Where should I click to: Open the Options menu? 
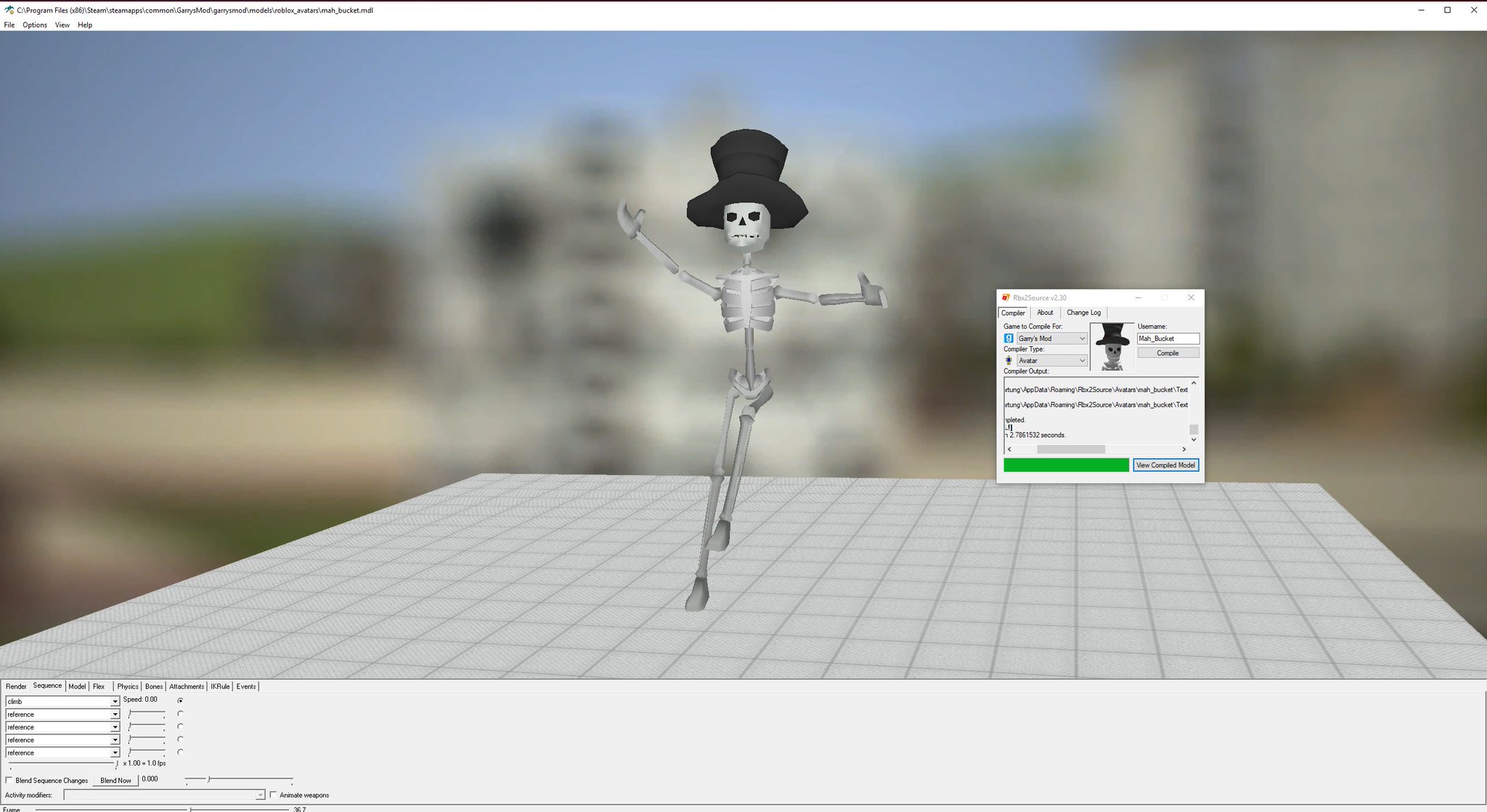(x=34, y=25)
